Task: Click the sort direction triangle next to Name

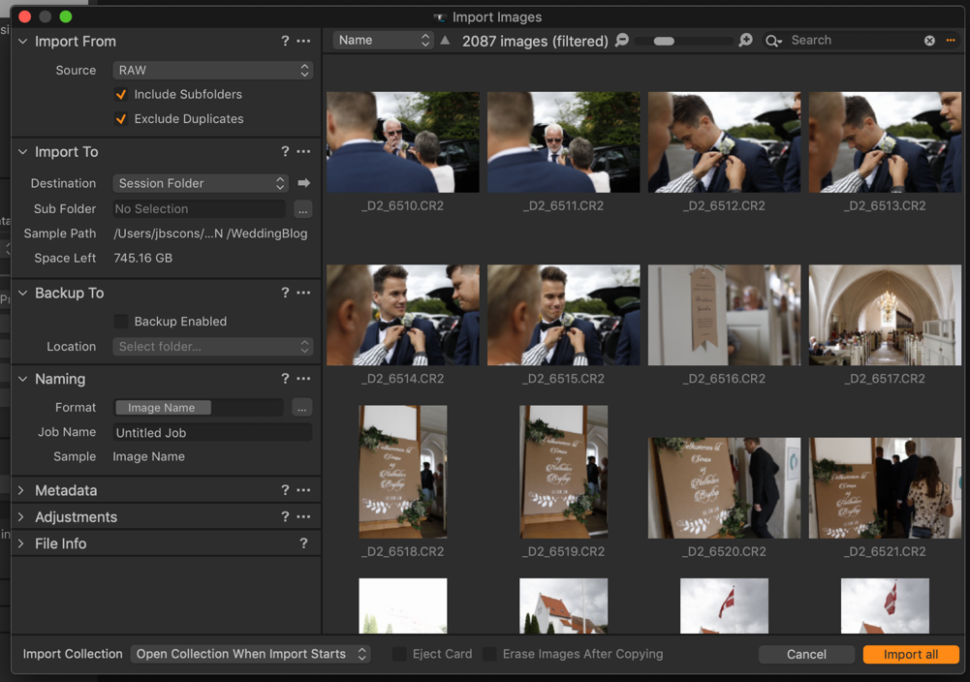Action: (444, 40)
